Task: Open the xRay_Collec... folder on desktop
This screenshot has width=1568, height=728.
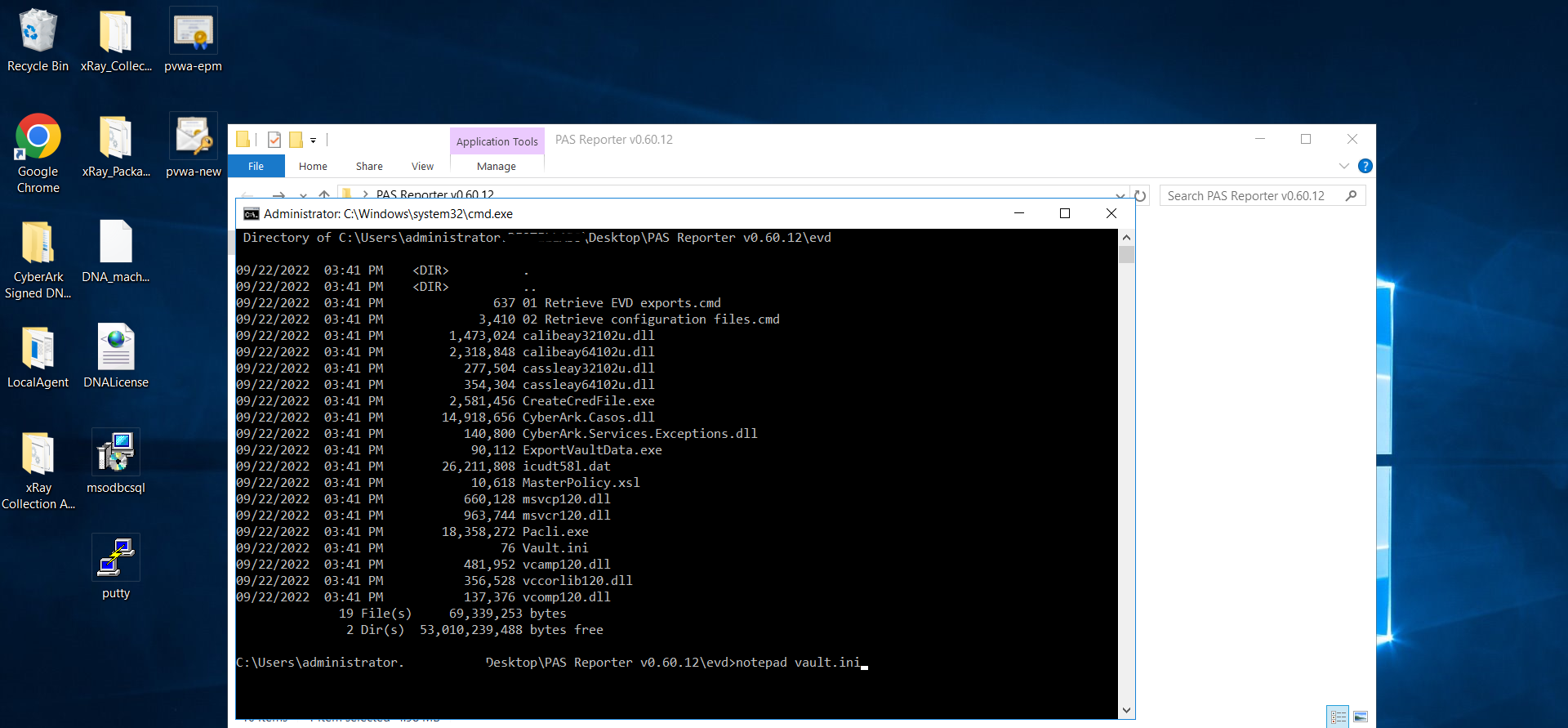Action: [x=116, y=41]
